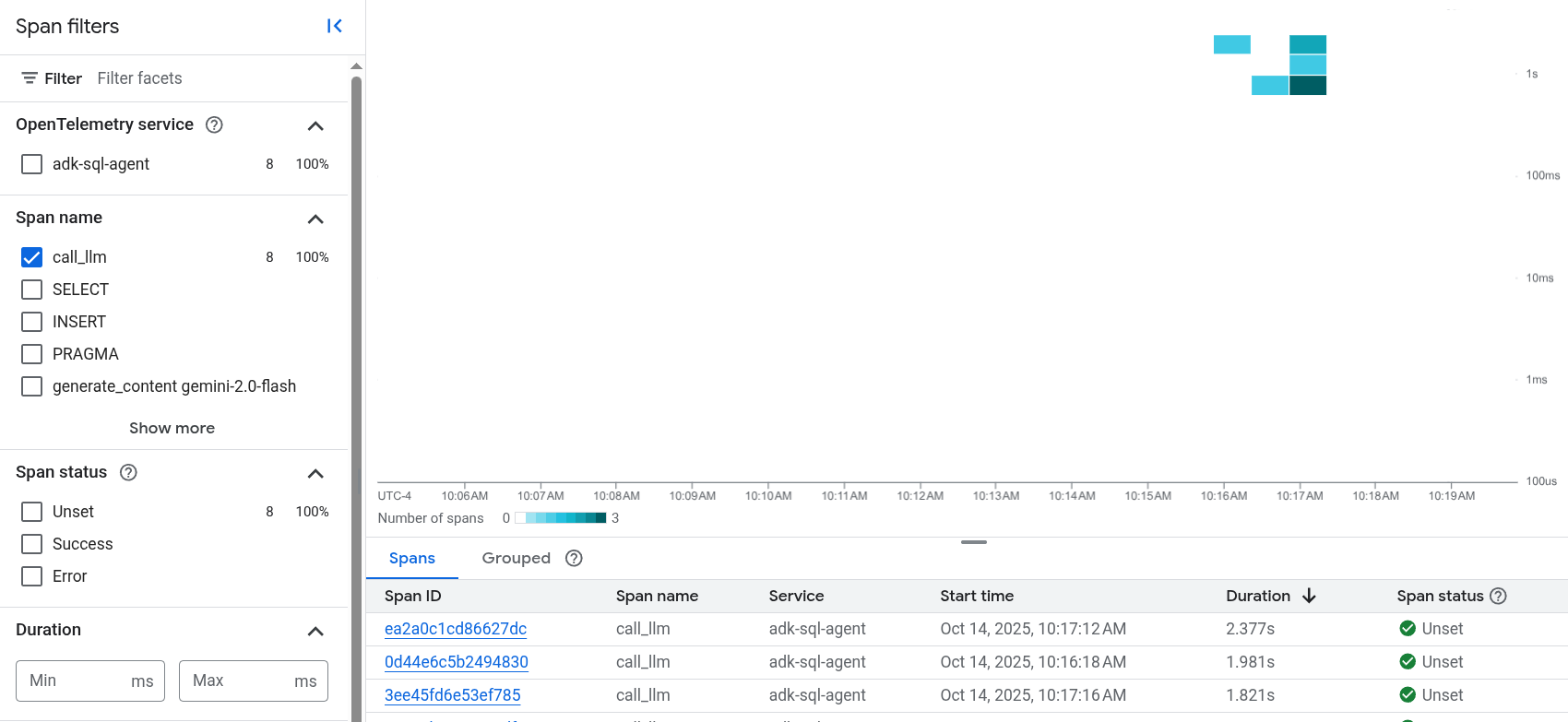Collapse the Span filters panel
1568x722 pixels.
point(334,26)
